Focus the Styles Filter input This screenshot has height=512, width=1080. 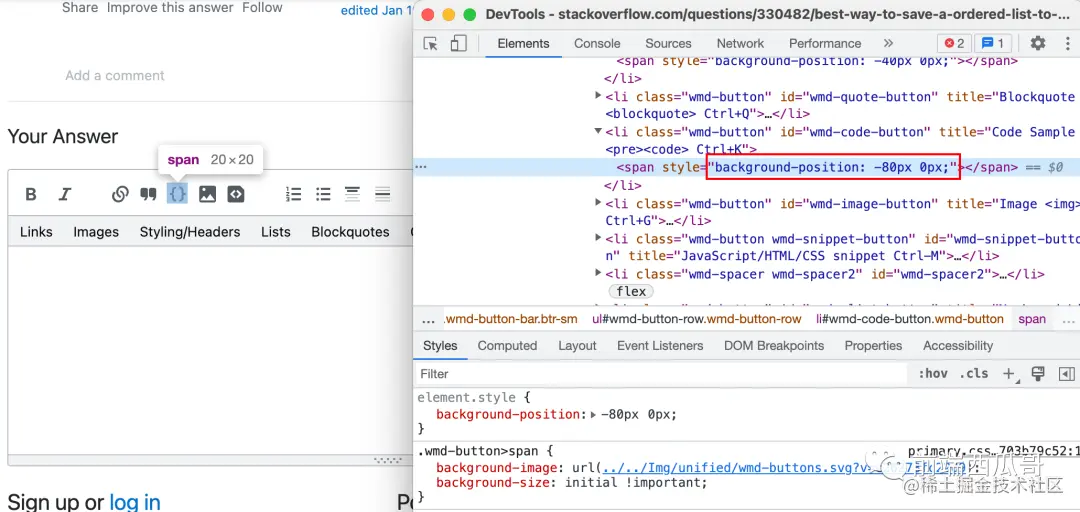click(x=661, y=373)
